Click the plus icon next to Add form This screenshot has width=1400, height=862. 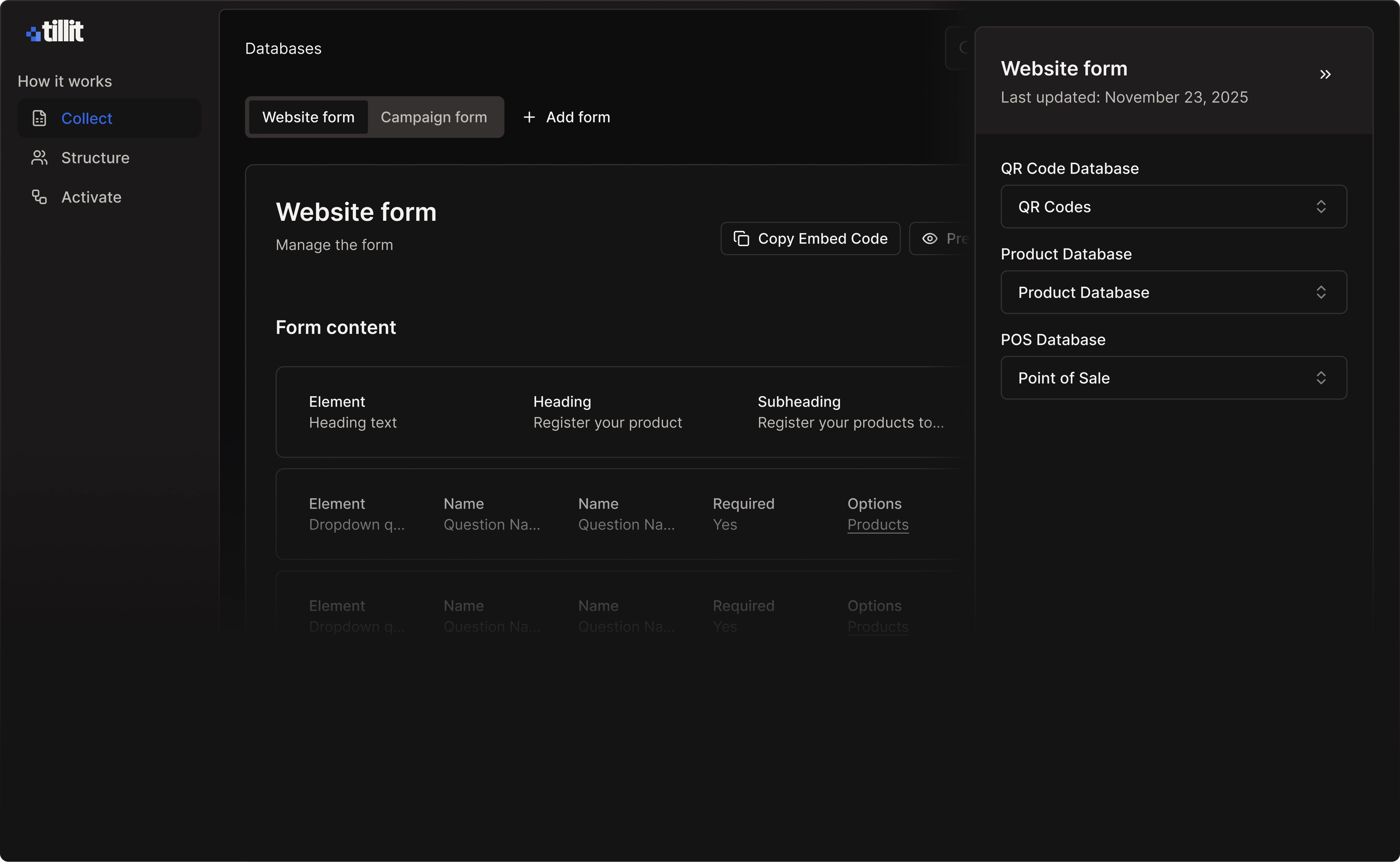click(529, 117)
